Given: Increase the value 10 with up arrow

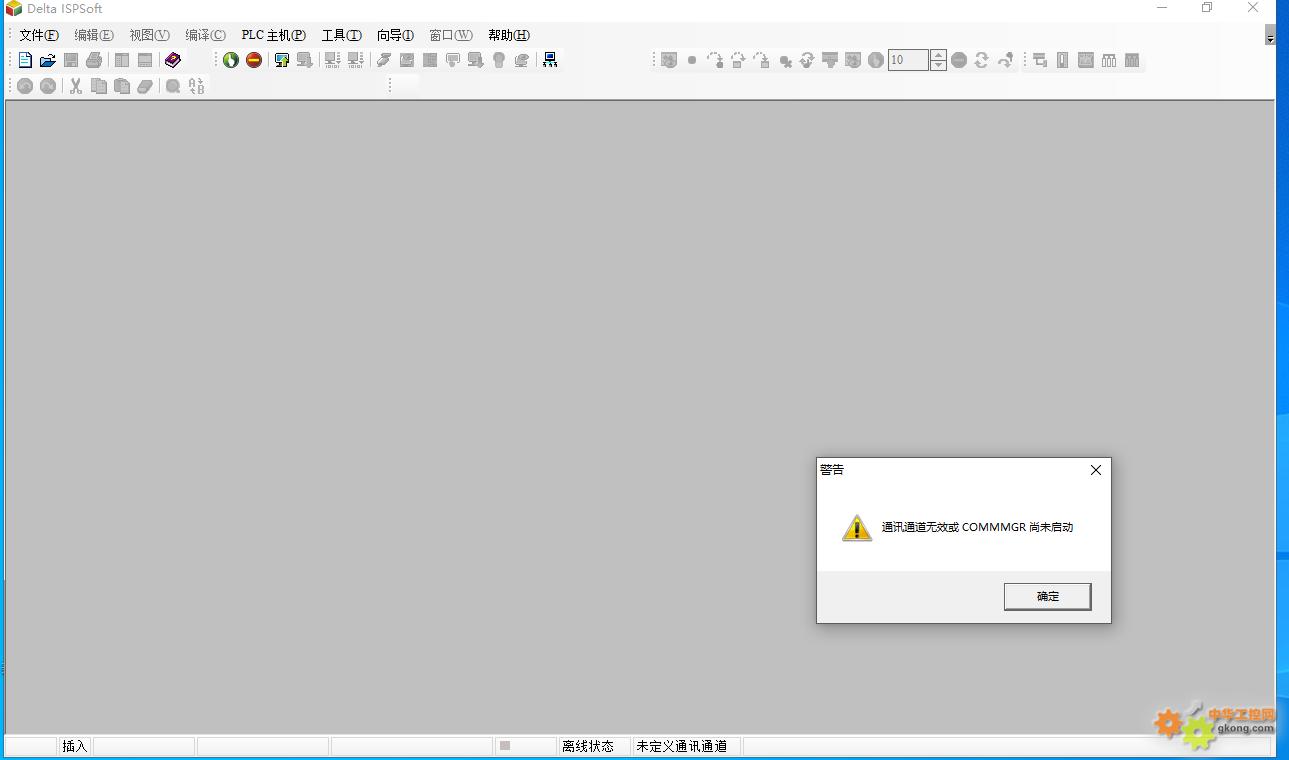Looking at the screenshot, I should click(x=938, y=55).
